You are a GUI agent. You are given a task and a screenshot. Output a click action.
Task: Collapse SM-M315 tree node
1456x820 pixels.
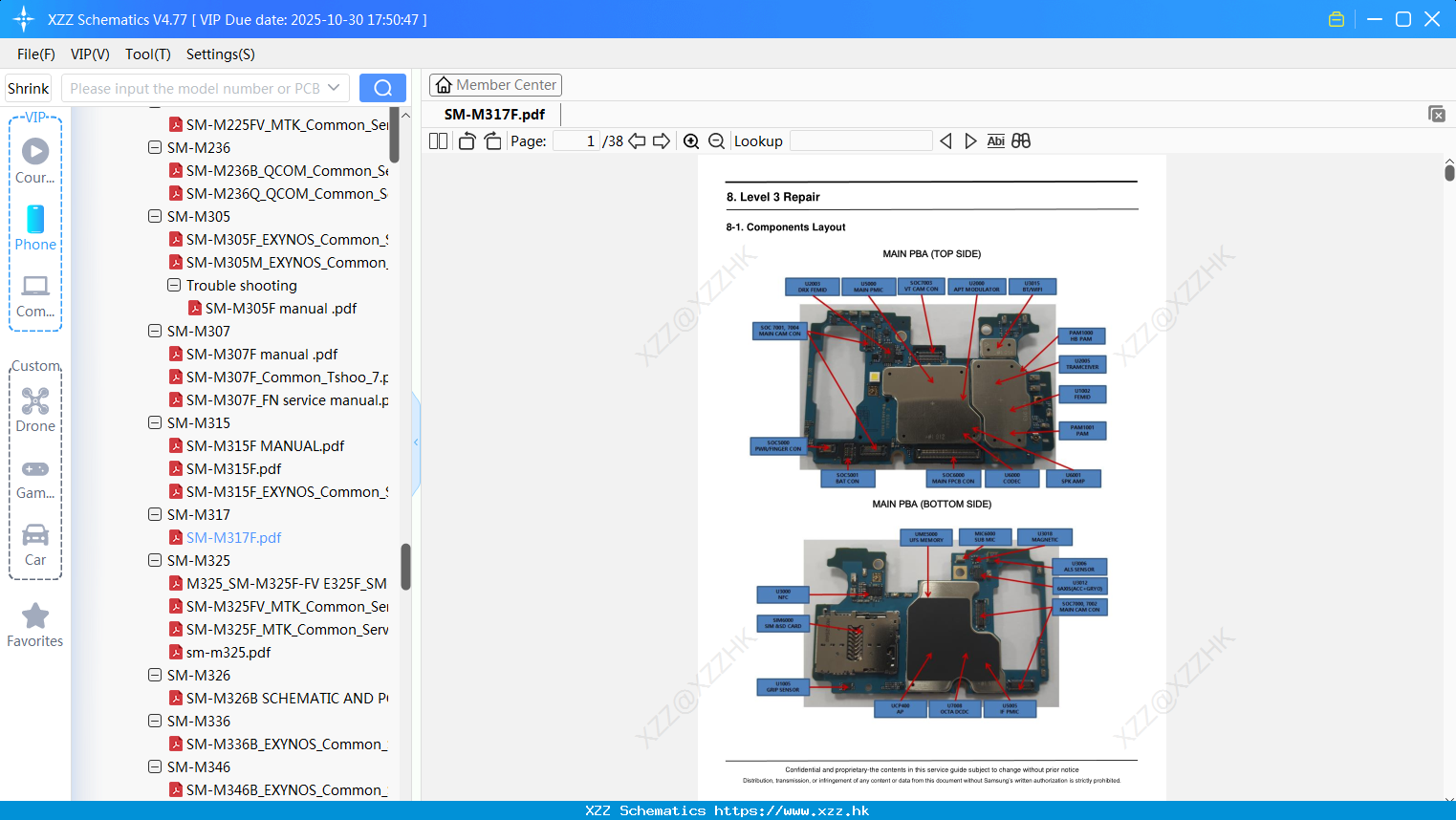pos(154,422)
